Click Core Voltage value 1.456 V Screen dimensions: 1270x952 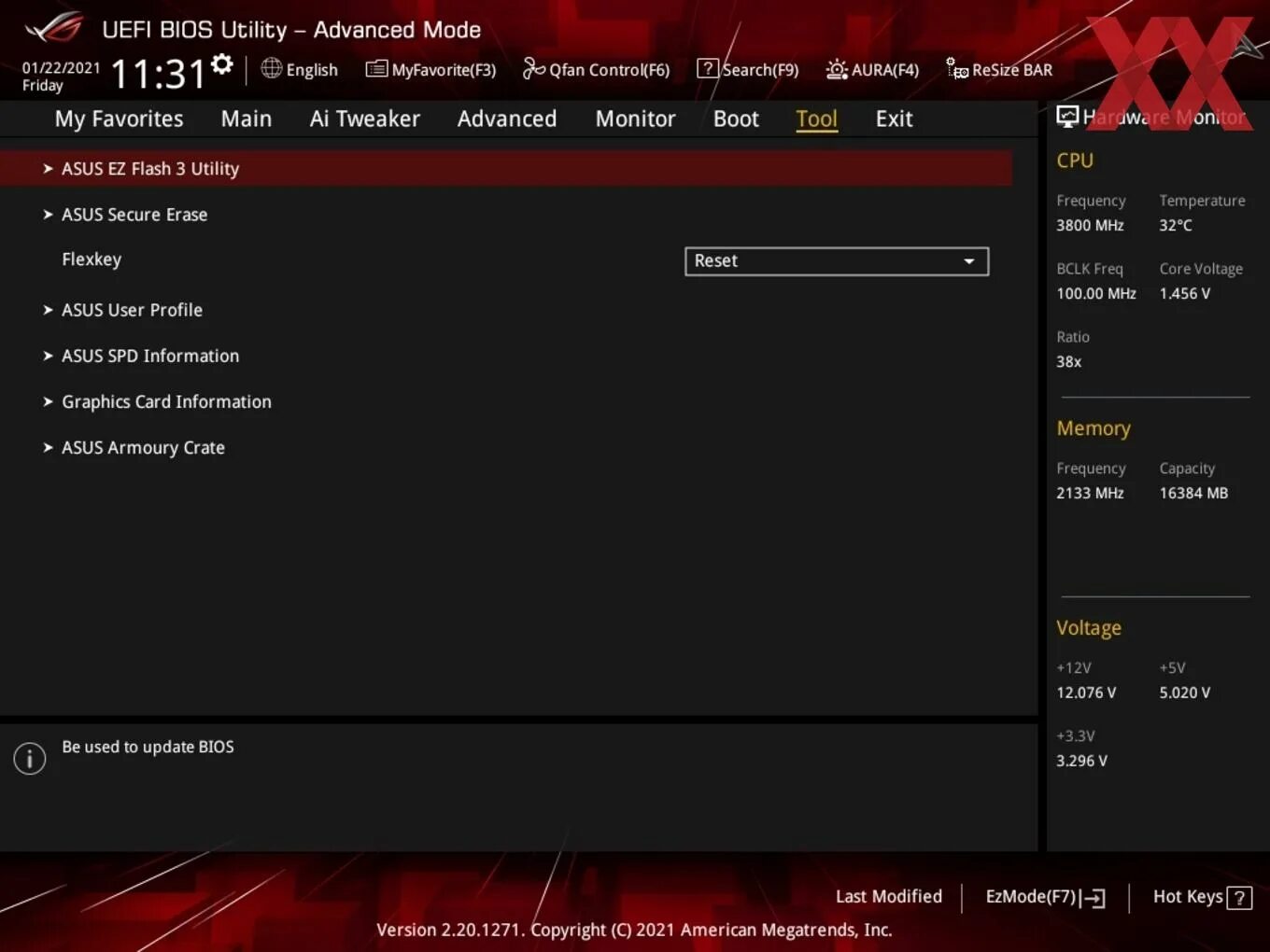(x=1184, y=293)
